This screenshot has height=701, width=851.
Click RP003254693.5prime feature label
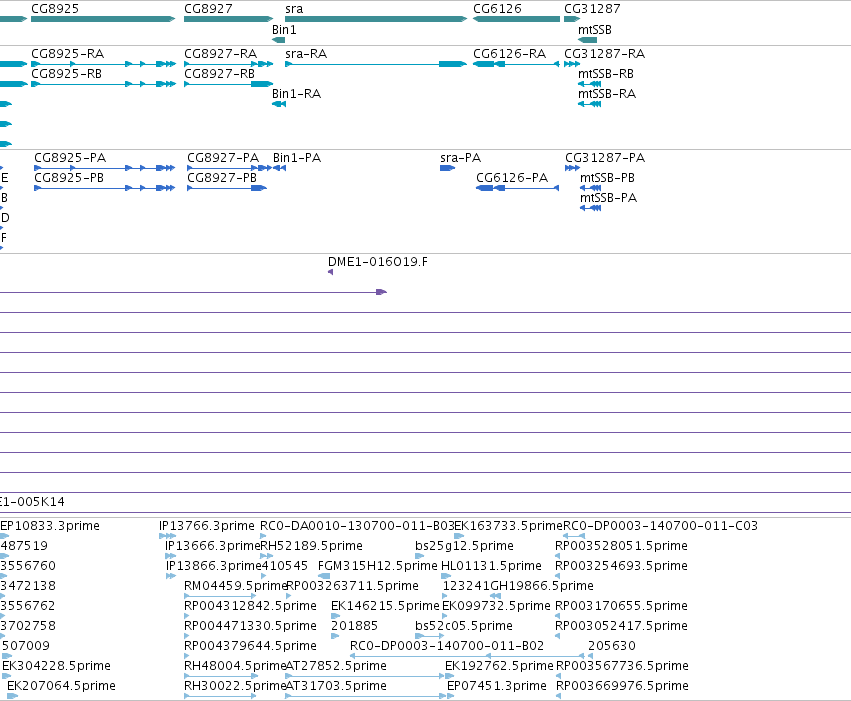point(621,566)
